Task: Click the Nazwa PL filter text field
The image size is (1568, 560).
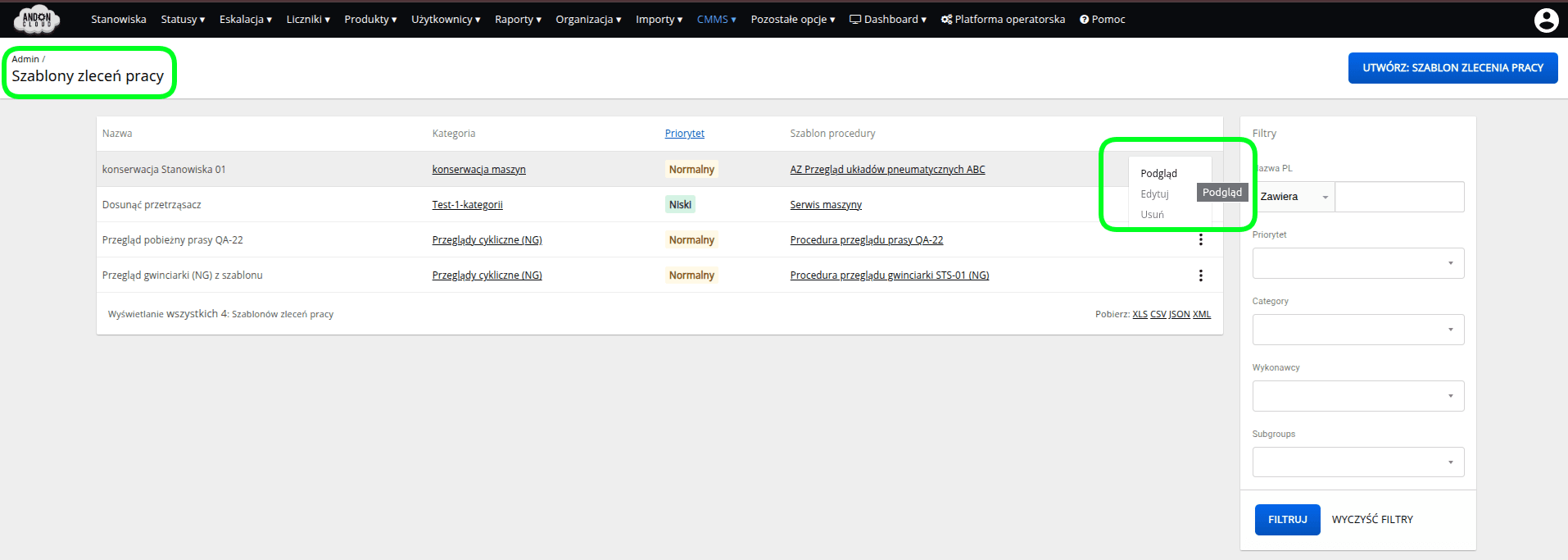Action: pos(1399,197)
